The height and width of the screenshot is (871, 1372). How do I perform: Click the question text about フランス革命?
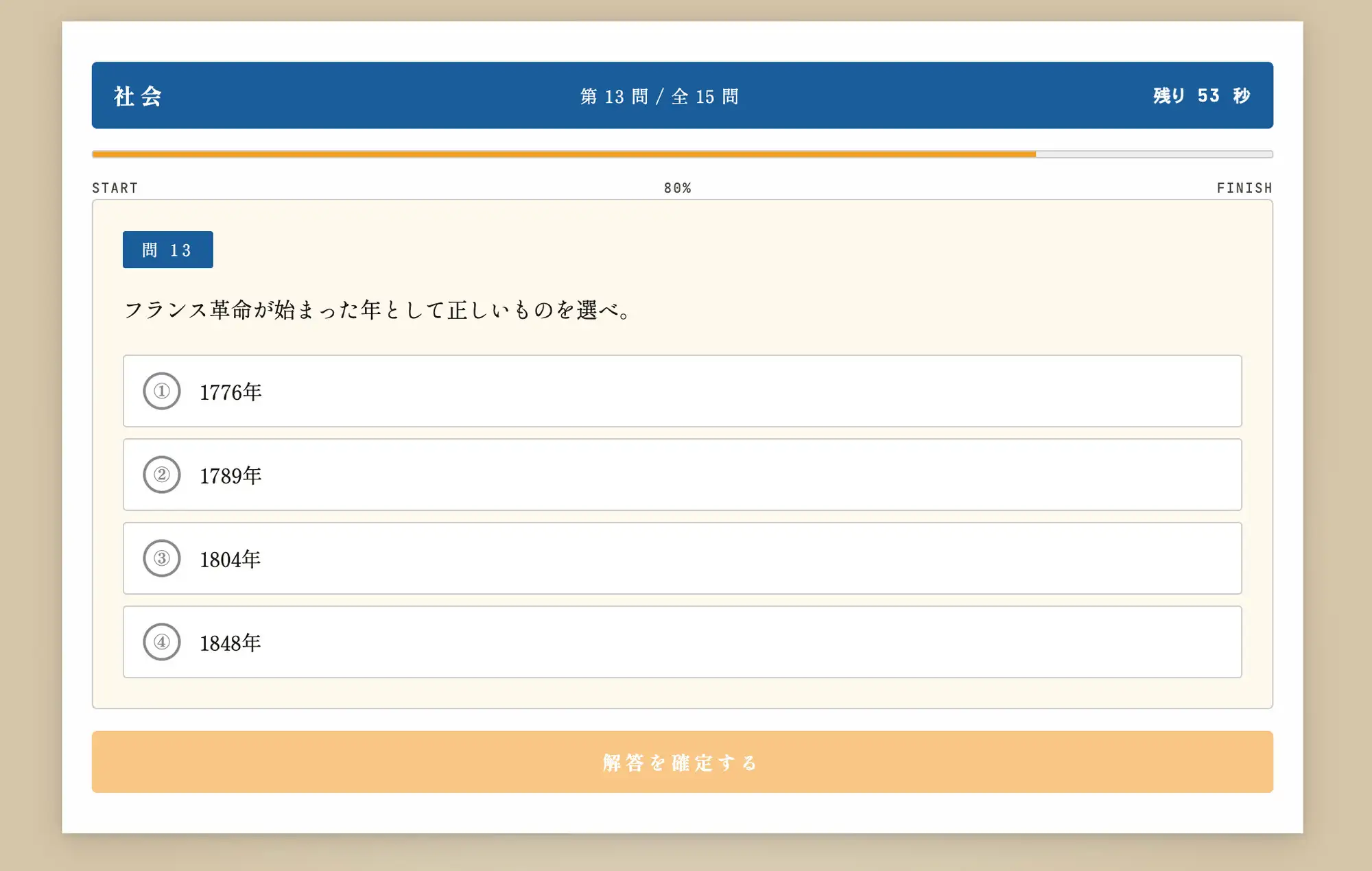coord(377,309)
